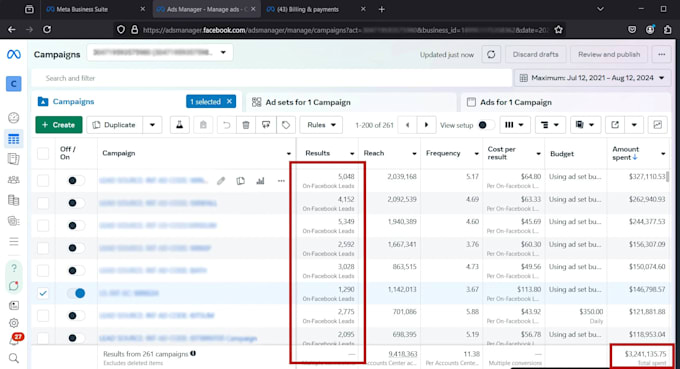
Task: Open the ad account selector dropdown
Action: coord(160,52)
